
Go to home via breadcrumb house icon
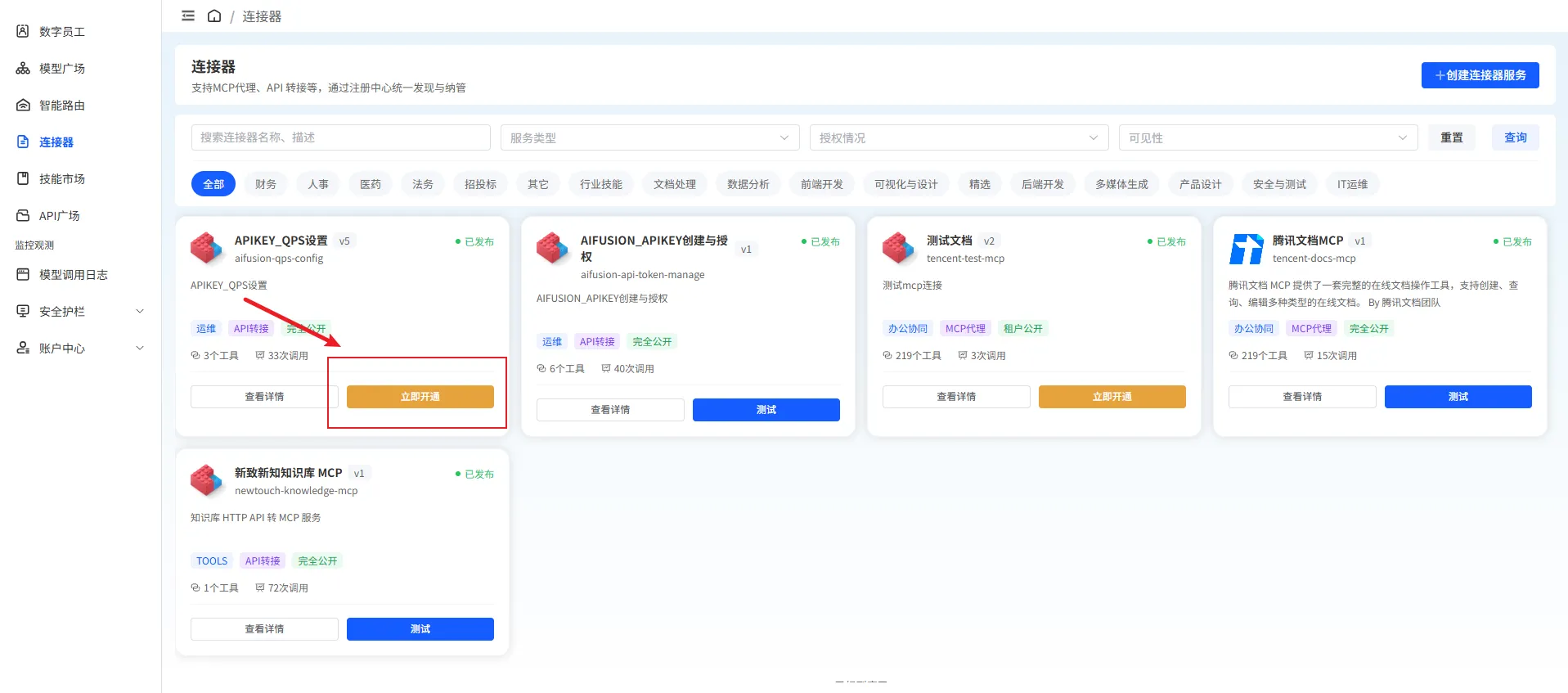click(x=214, y=16)
